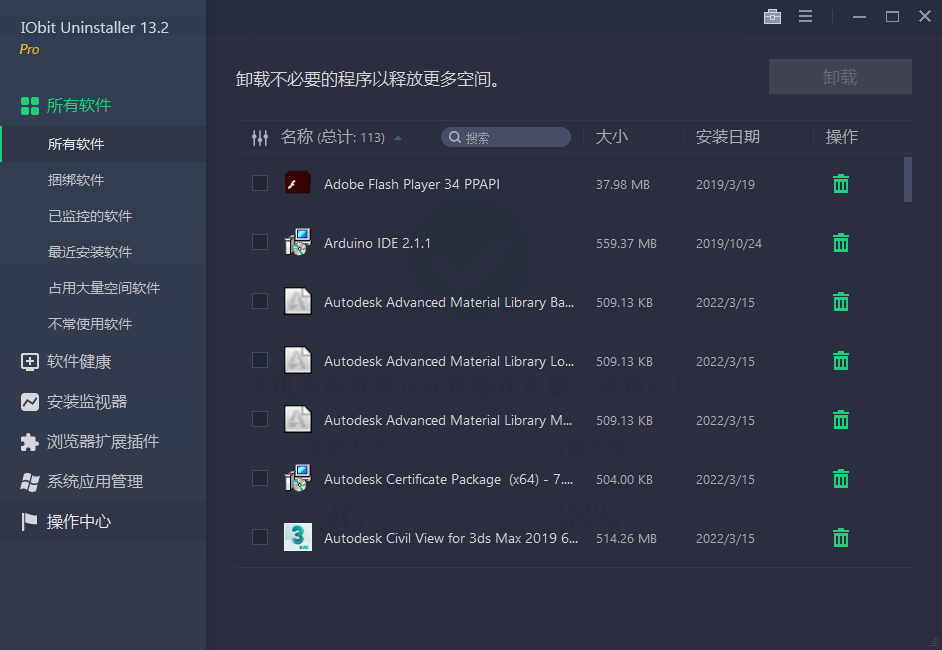Image resolution: width=942 pixels, height=650 pixels.
Task: Click install date 2019/10/24
Action: point(729,244)
